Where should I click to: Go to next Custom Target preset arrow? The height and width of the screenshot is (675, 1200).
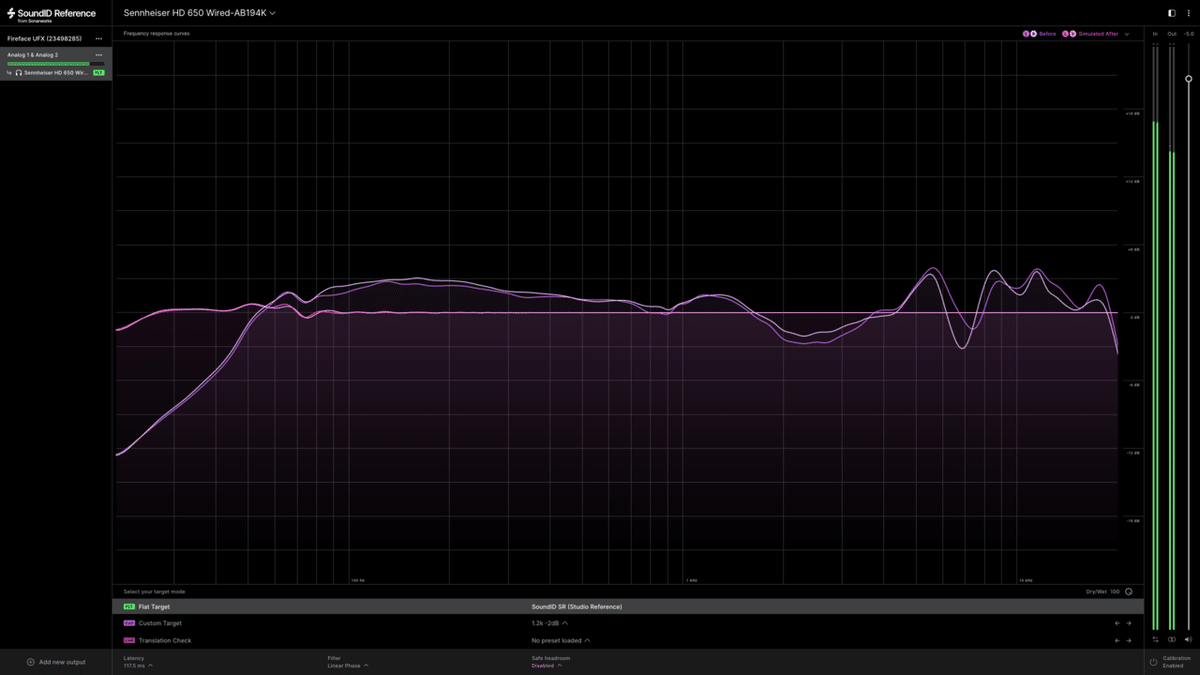click(1129, 623)
